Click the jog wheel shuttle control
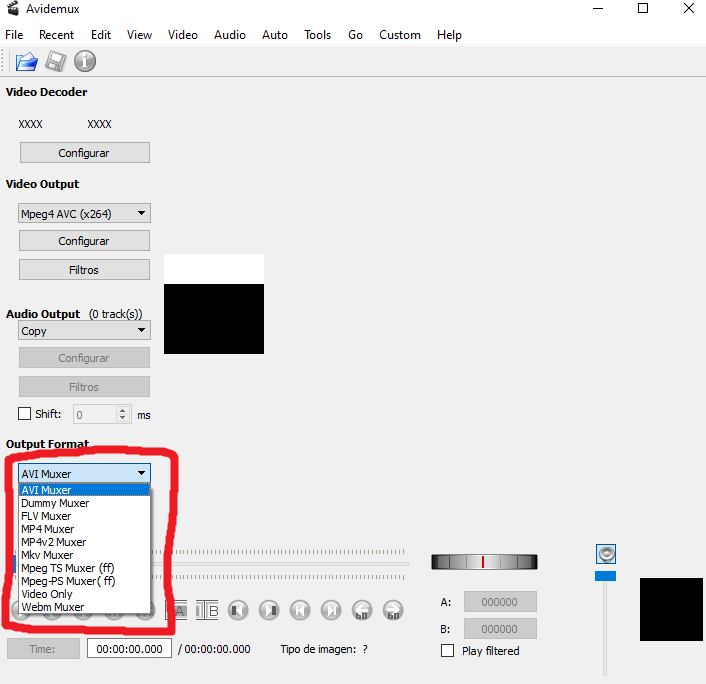This screenshot has height=684, width=706. [x=484, y=562]
